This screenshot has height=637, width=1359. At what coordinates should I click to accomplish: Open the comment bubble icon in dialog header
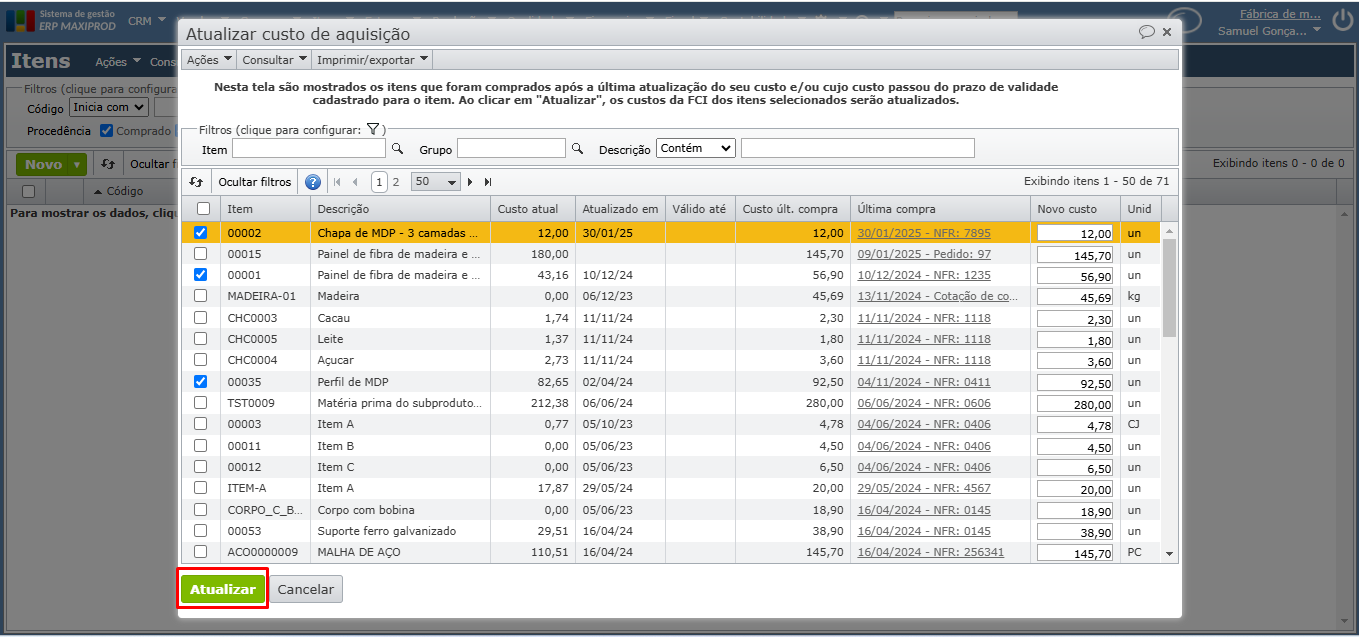1146,32
